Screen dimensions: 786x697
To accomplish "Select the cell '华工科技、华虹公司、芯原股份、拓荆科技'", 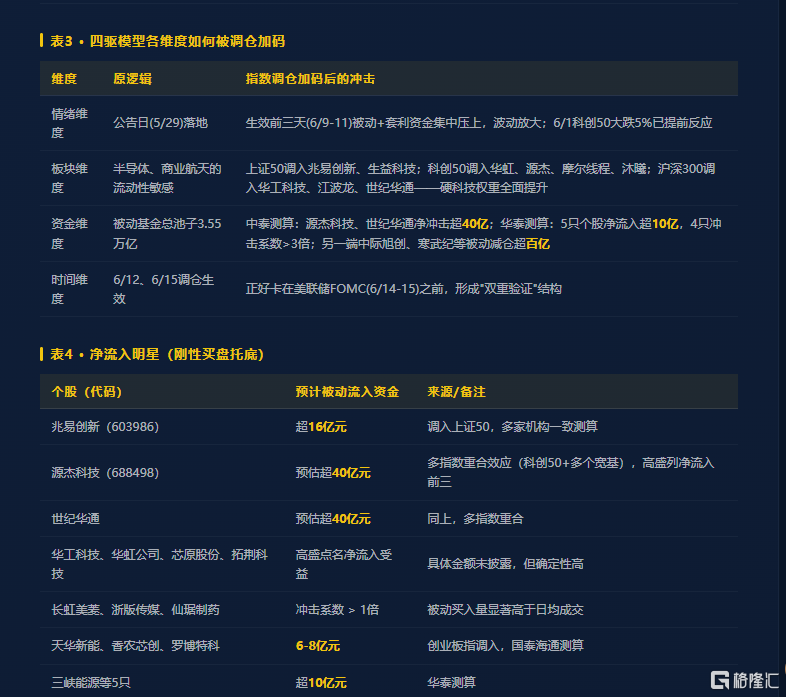I will point(159,564).
